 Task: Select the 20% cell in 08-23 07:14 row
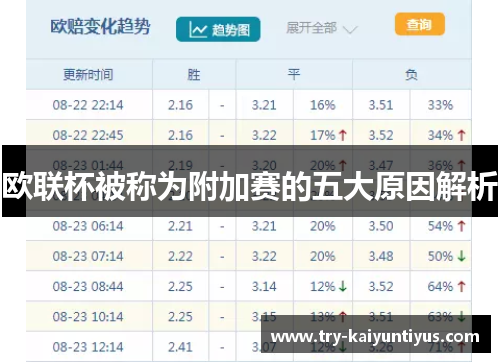coord(323,256)
